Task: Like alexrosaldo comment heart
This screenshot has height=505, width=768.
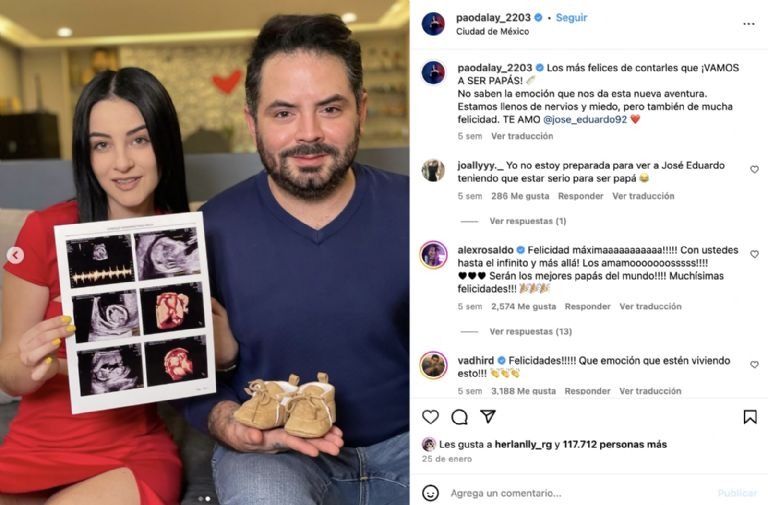Action: 754,254
